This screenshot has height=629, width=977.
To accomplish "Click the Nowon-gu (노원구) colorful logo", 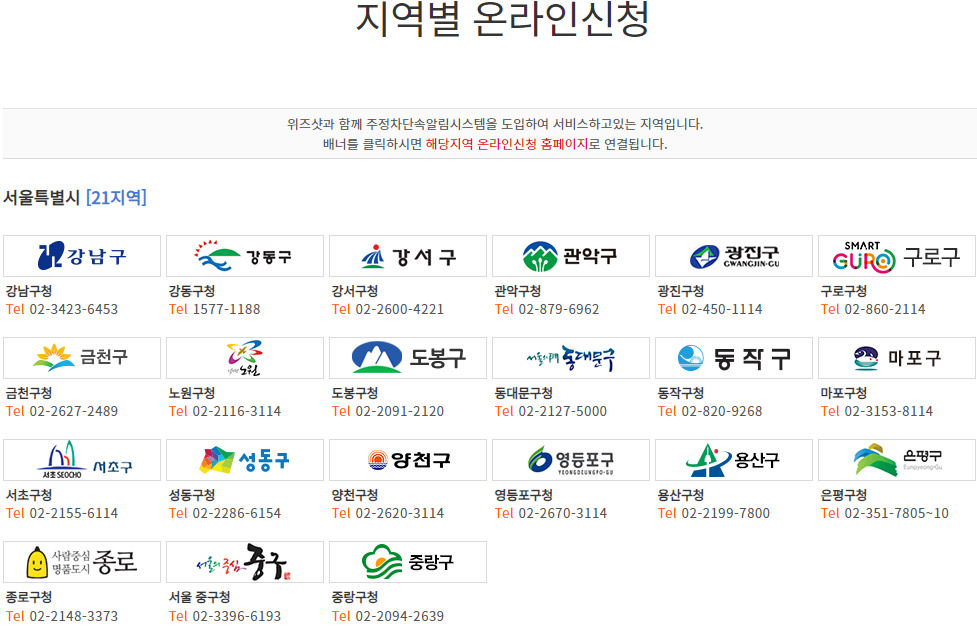I will point(245,357).
